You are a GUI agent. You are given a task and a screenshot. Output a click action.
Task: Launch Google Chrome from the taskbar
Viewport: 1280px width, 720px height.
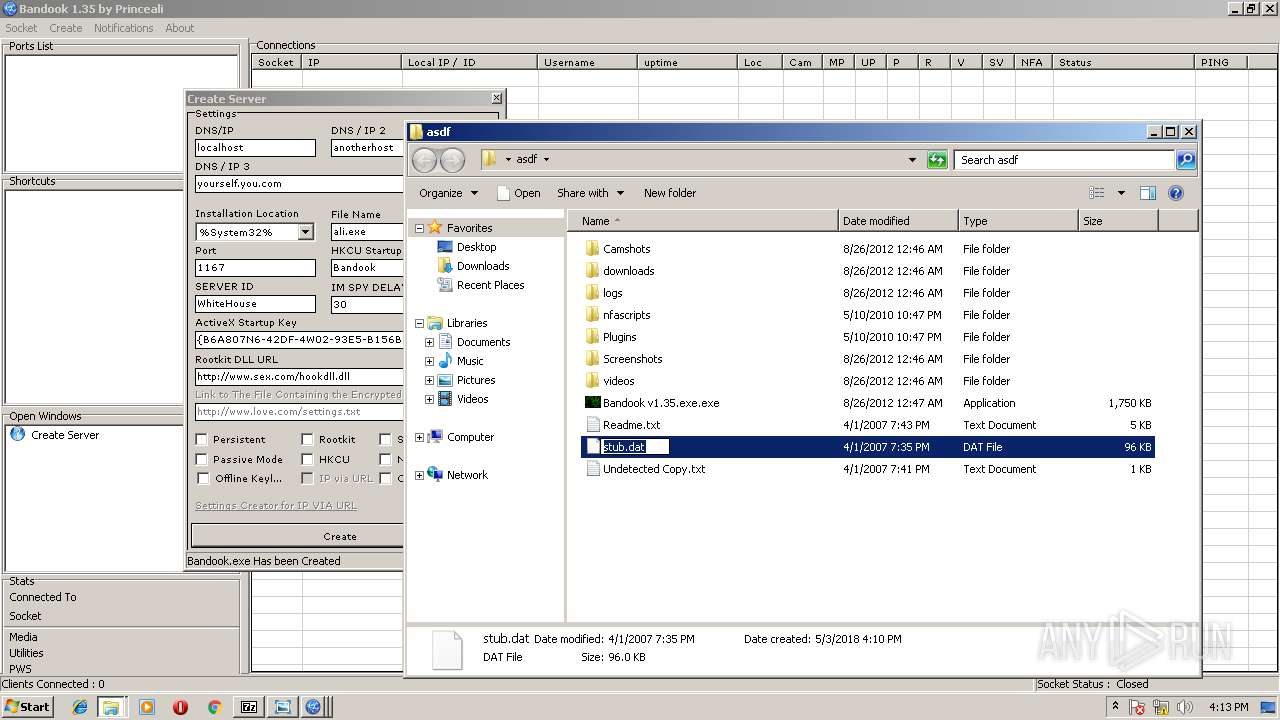coord(213,707)
